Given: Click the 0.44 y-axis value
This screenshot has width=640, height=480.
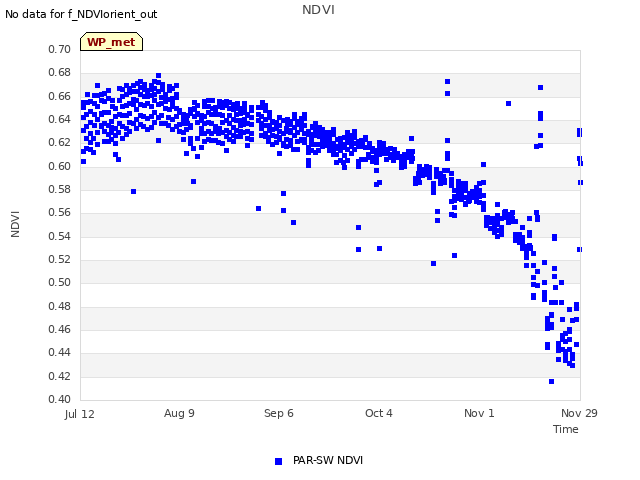Looking at the screenshot, I should (x=60, y=352).
